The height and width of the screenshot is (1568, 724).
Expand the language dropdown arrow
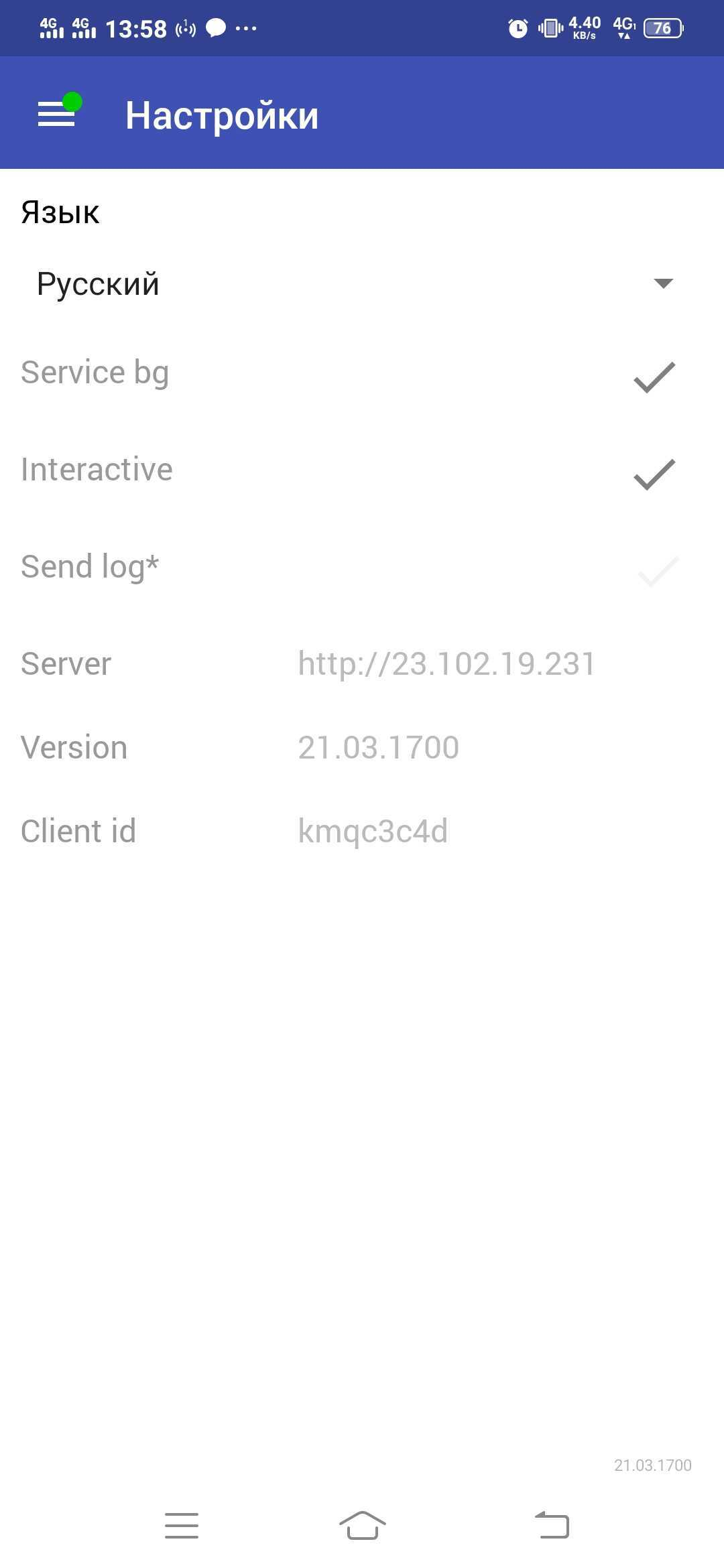663,283
